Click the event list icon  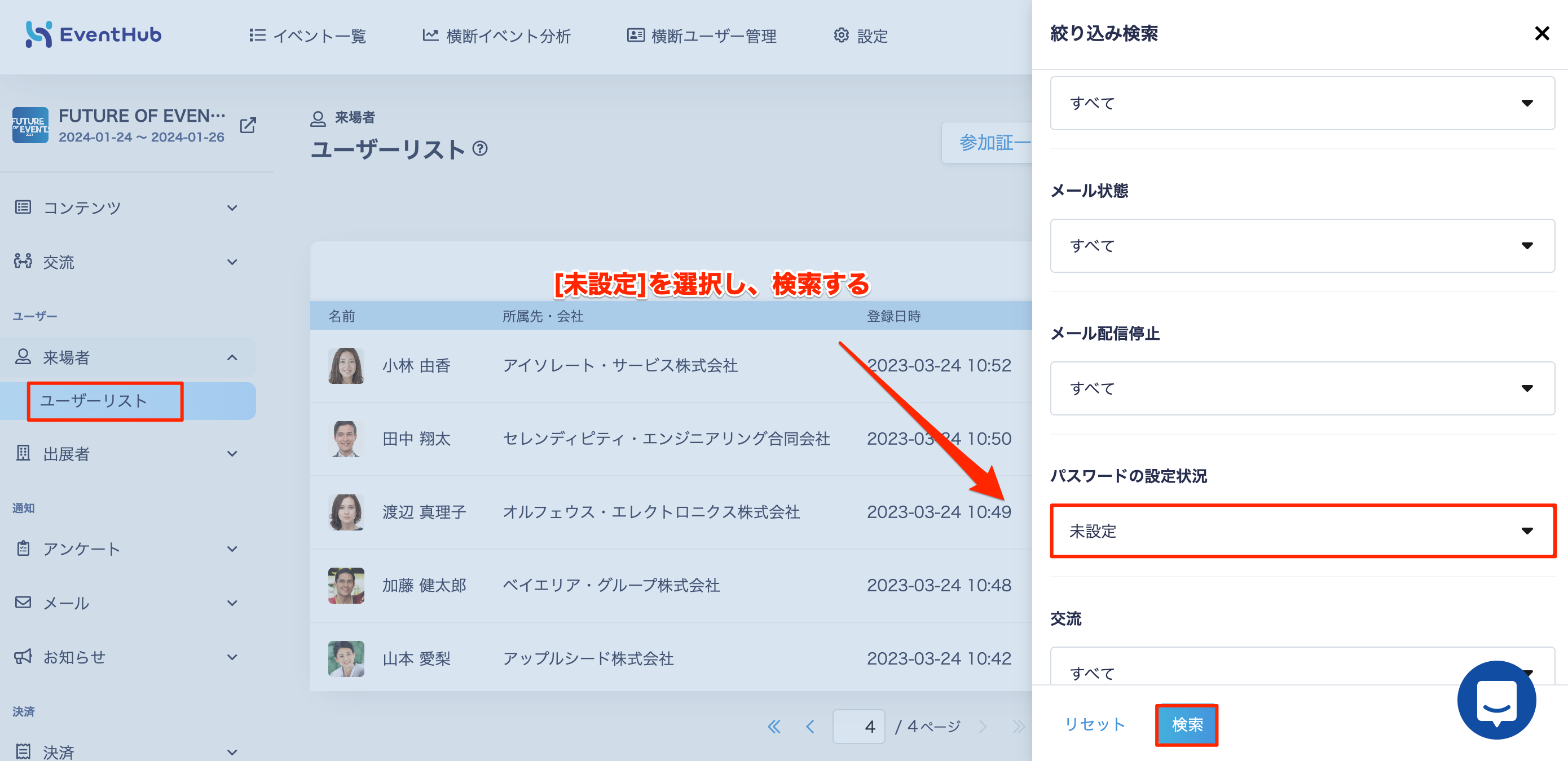(257, 36)
